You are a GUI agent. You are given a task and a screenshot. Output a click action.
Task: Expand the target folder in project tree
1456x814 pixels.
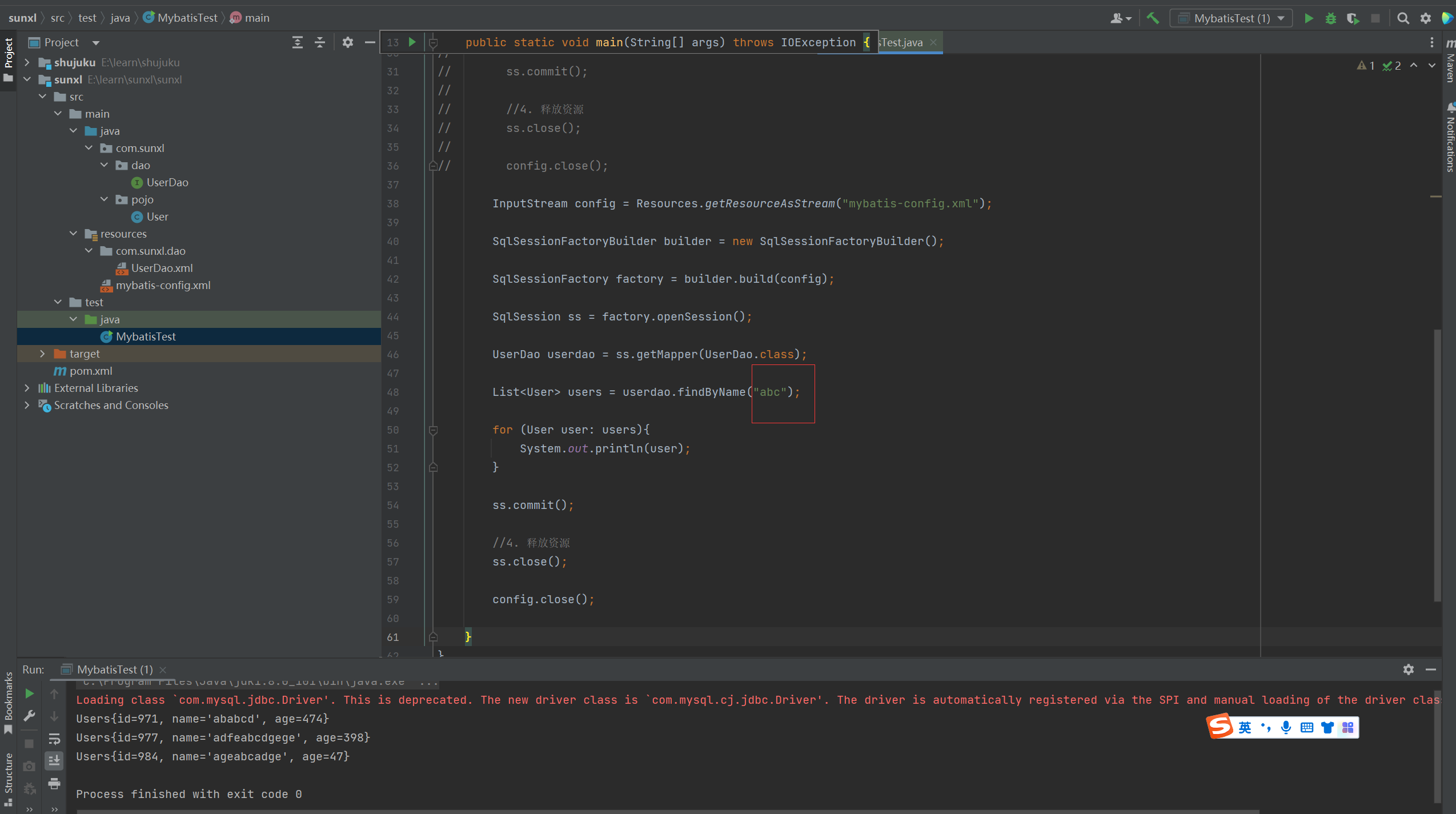(x=42, y=354)
